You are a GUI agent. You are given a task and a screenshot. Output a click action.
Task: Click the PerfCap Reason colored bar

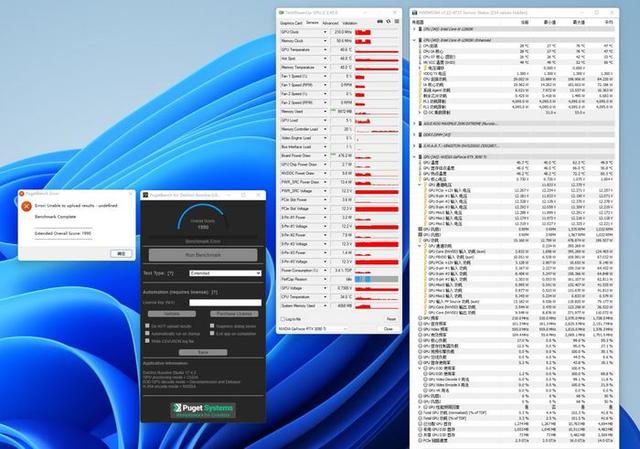click(x=376, y=279)
